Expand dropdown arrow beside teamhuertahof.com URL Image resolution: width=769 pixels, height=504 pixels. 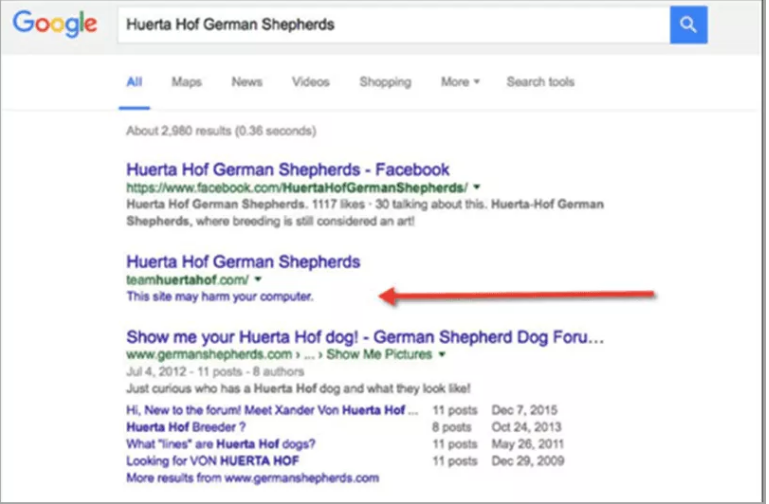pyautogui.click(x=258, y=280)
